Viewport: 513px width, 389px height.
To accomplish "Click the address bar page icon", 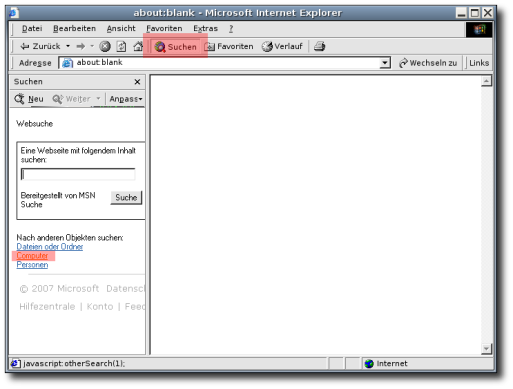I will pyautogui.click(x=67, y=63).
